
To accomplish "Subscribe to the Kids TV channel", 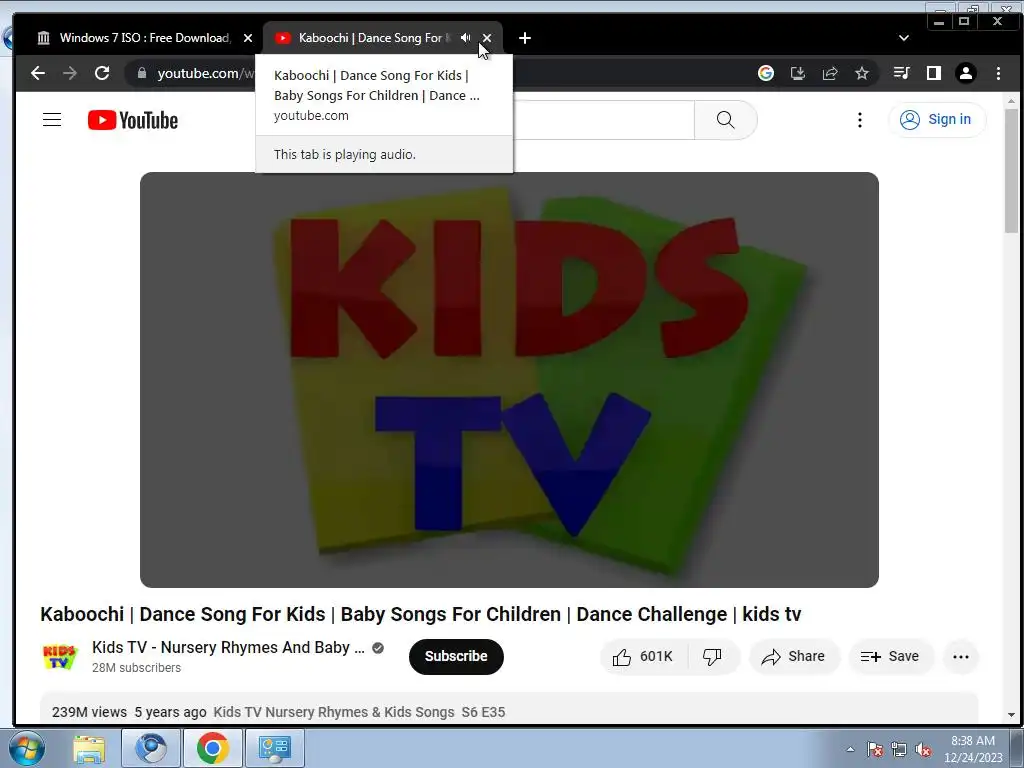I will [456, 656].
